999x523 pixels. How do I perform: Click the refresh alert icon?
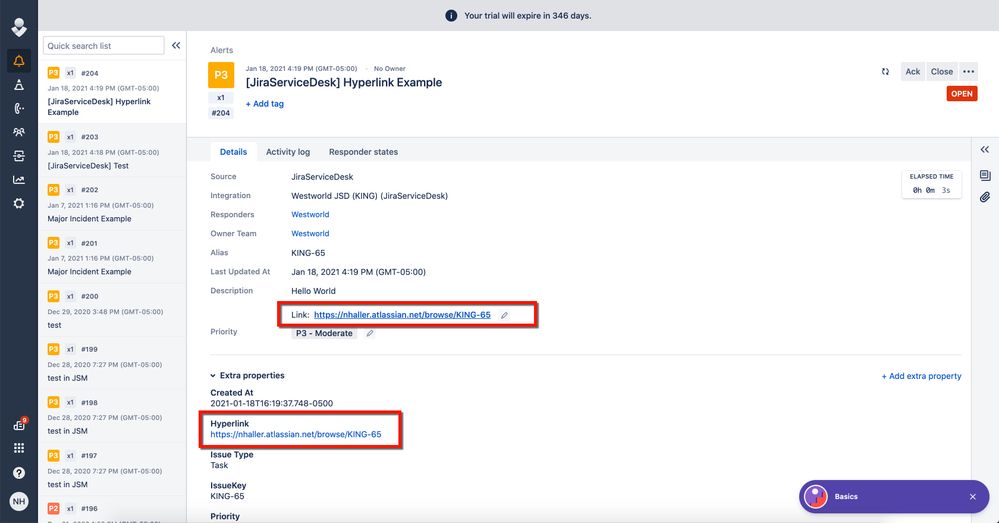pos(885,71)
